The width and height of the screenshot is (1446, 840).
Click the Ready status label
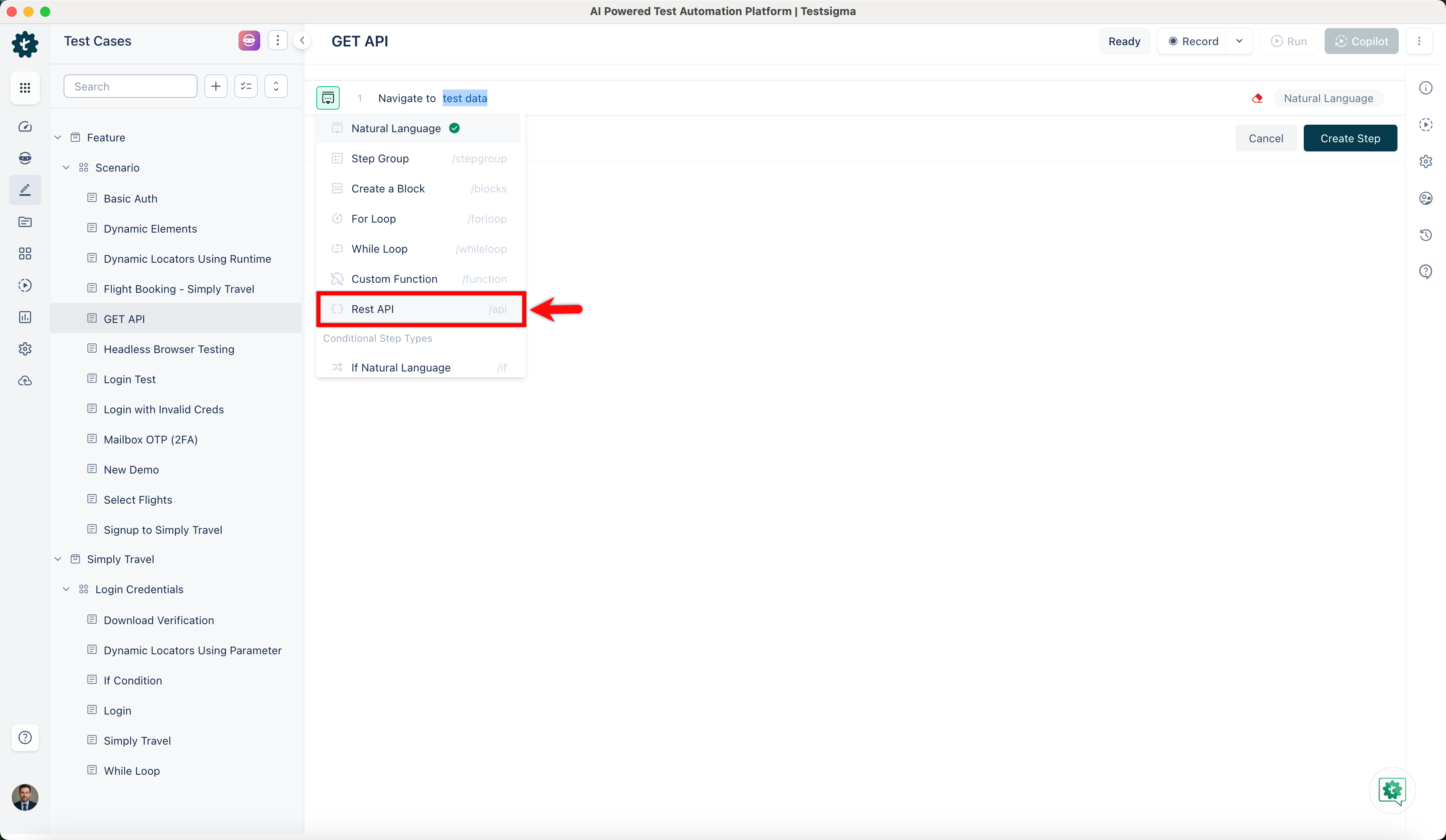coord(1124,41)
